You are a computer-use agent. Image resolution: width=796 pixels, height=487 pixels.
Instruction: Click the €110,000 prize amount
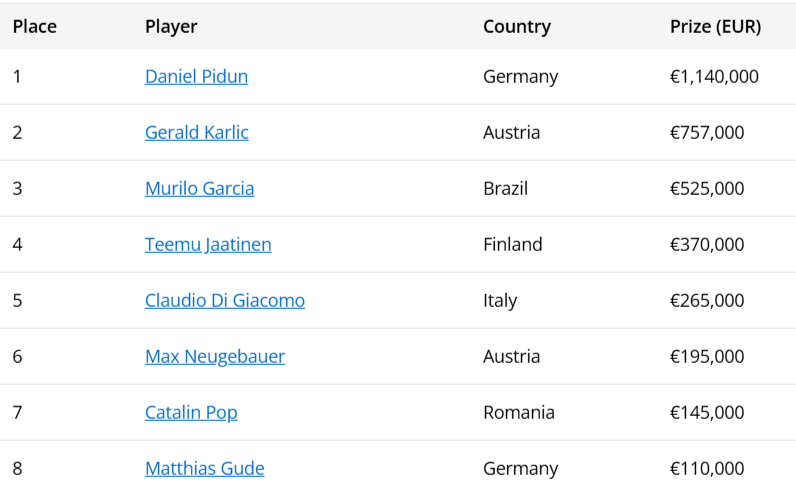707,469
